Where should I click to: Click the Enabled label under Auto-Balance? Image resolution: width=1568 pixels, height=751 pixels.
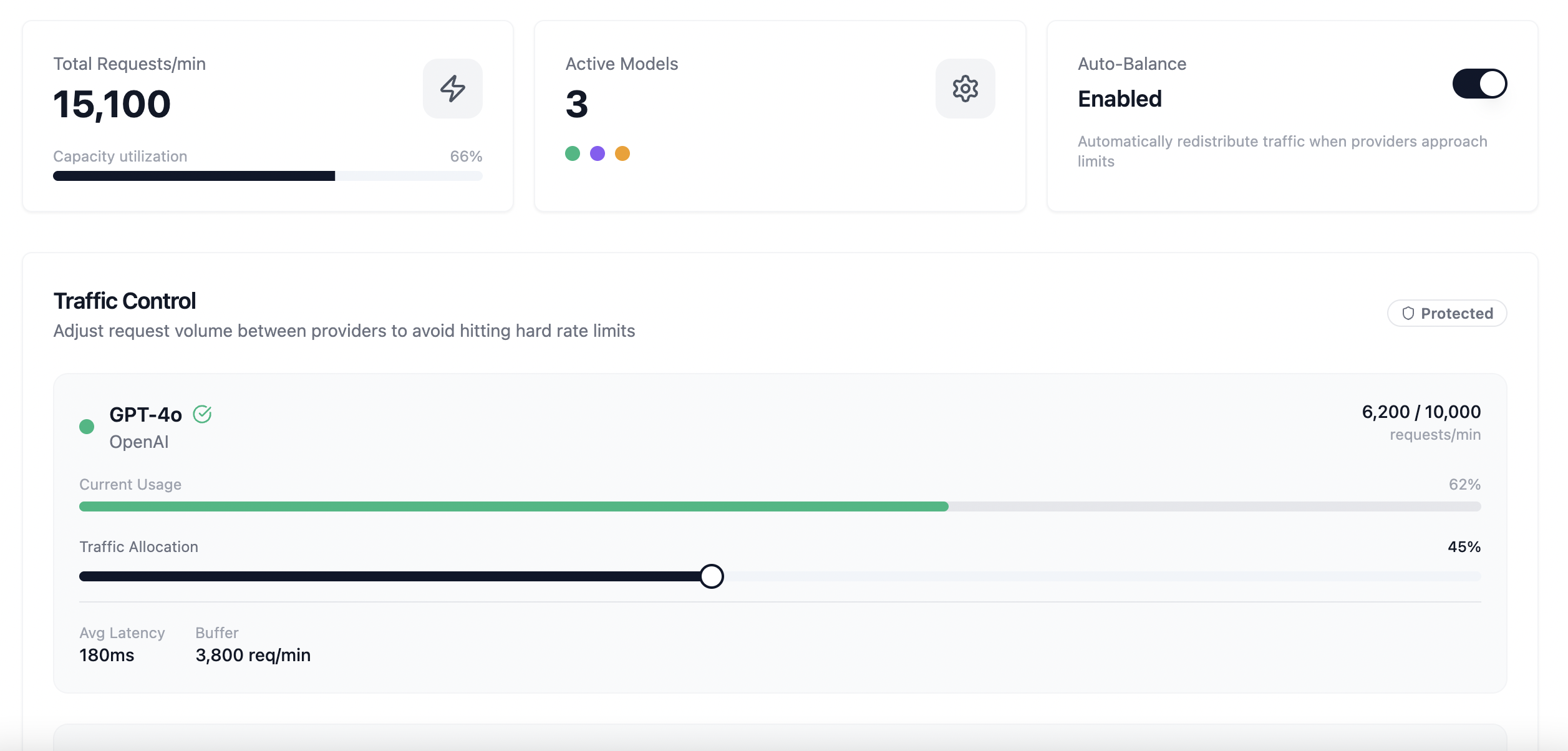point(1120,99)
